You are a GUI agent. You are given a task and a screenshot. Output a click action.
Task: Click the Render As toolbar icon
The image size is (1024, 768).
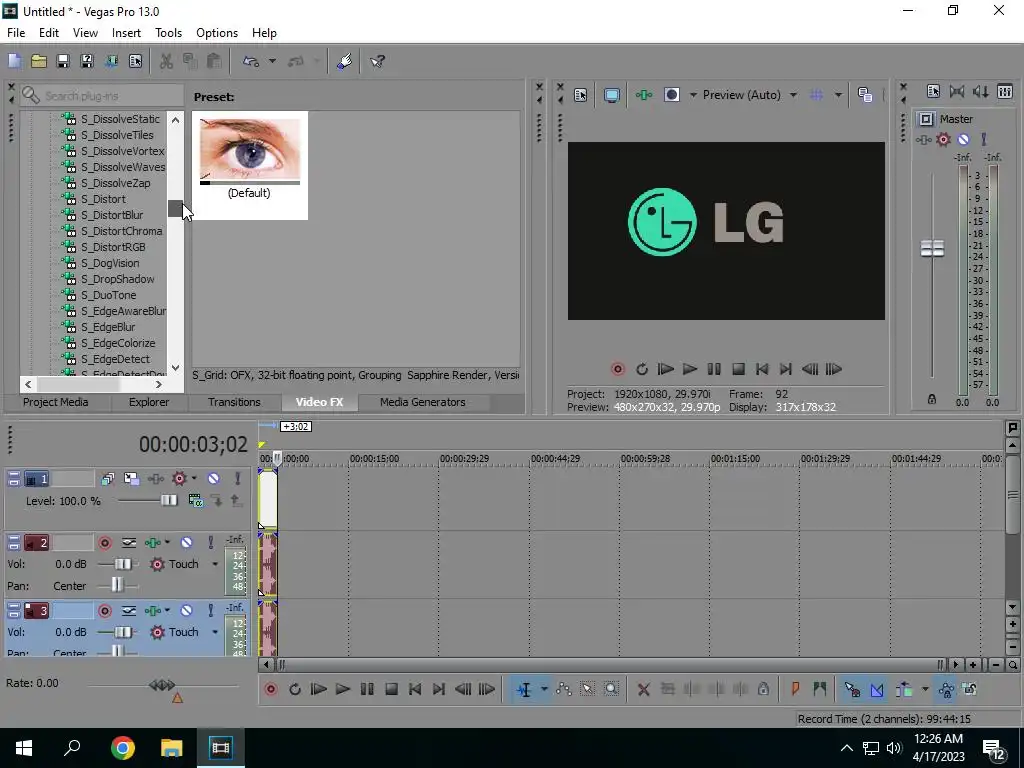pos(111,61)
